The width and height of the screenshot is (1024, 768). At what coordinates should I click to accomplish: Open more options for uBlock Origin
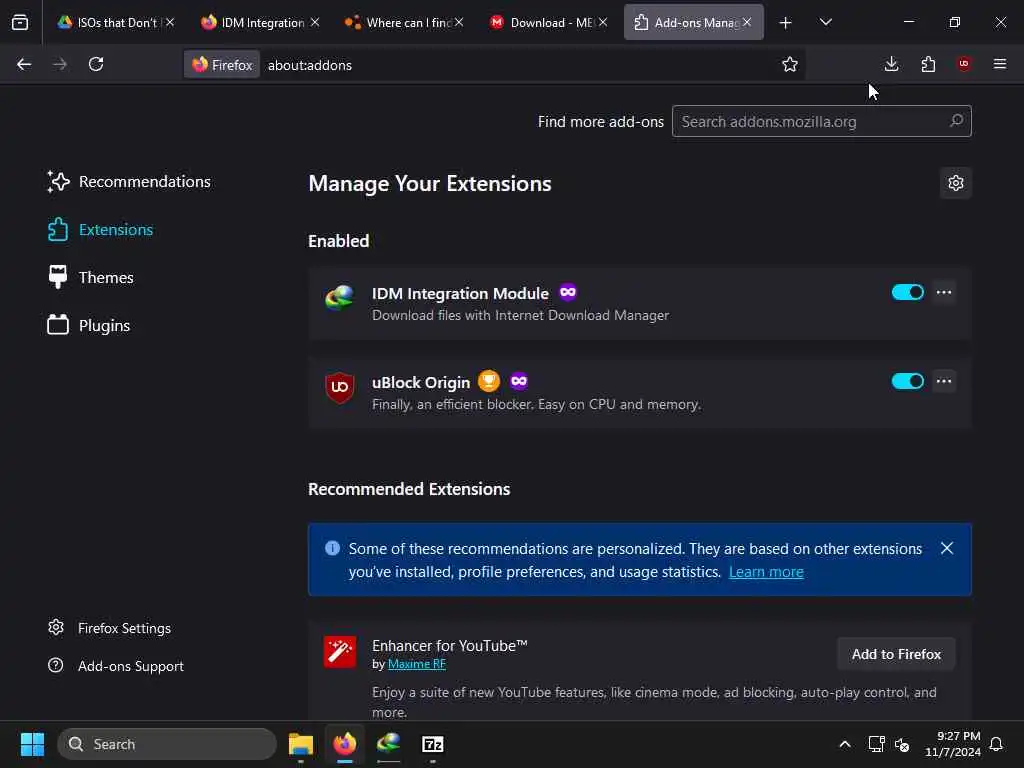pos(944,381)
